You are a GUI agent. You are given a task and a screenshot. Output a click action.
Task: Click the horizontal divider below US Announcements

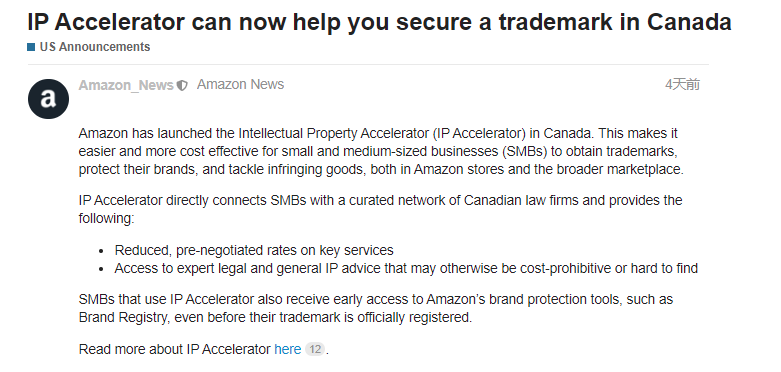click(368, 64)
